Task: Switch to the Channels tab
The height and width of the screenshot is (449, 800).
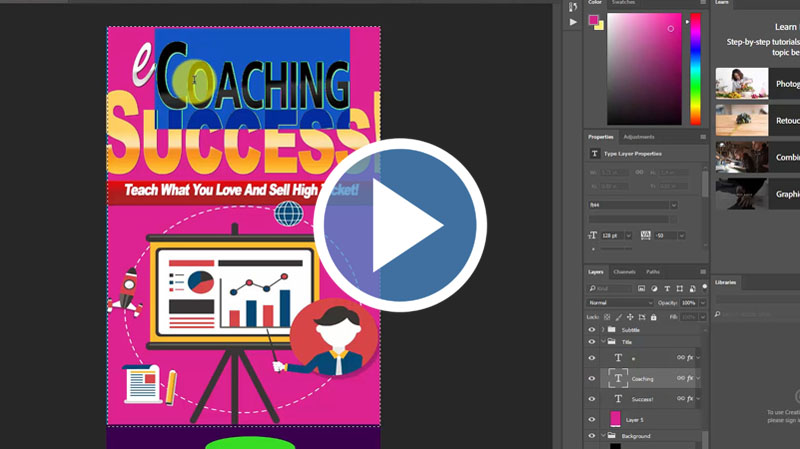Action: [624, 272]
